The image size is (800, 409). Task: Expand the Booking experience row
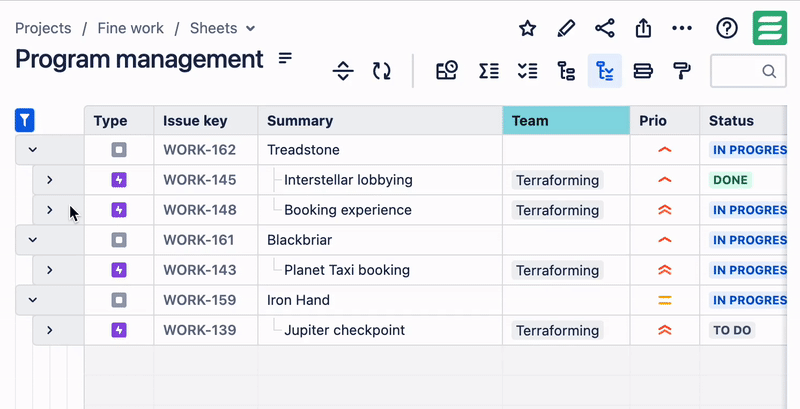tap(49, 210)
